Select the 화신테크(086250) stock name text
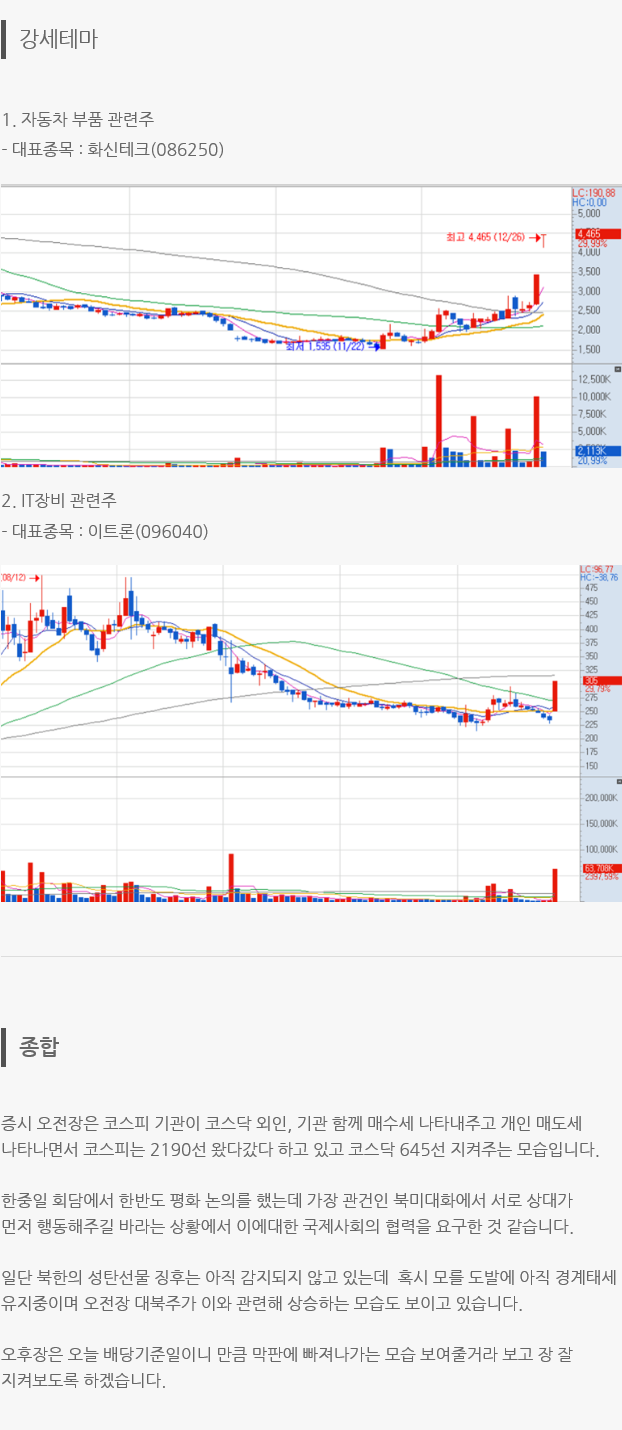The width and height of the screenshot is (622, 1430). pyautogui.click(x=156, y=150)
